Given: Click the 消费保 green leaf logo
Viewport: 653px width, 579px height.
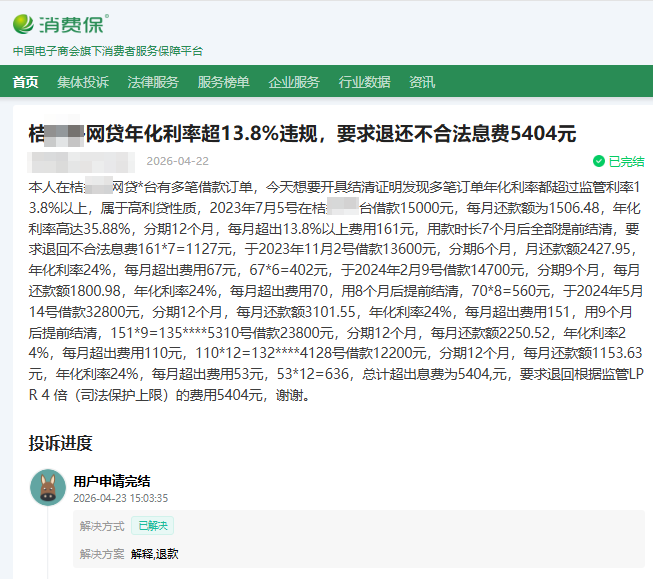Looking at the screenshot, I should 25,23.
